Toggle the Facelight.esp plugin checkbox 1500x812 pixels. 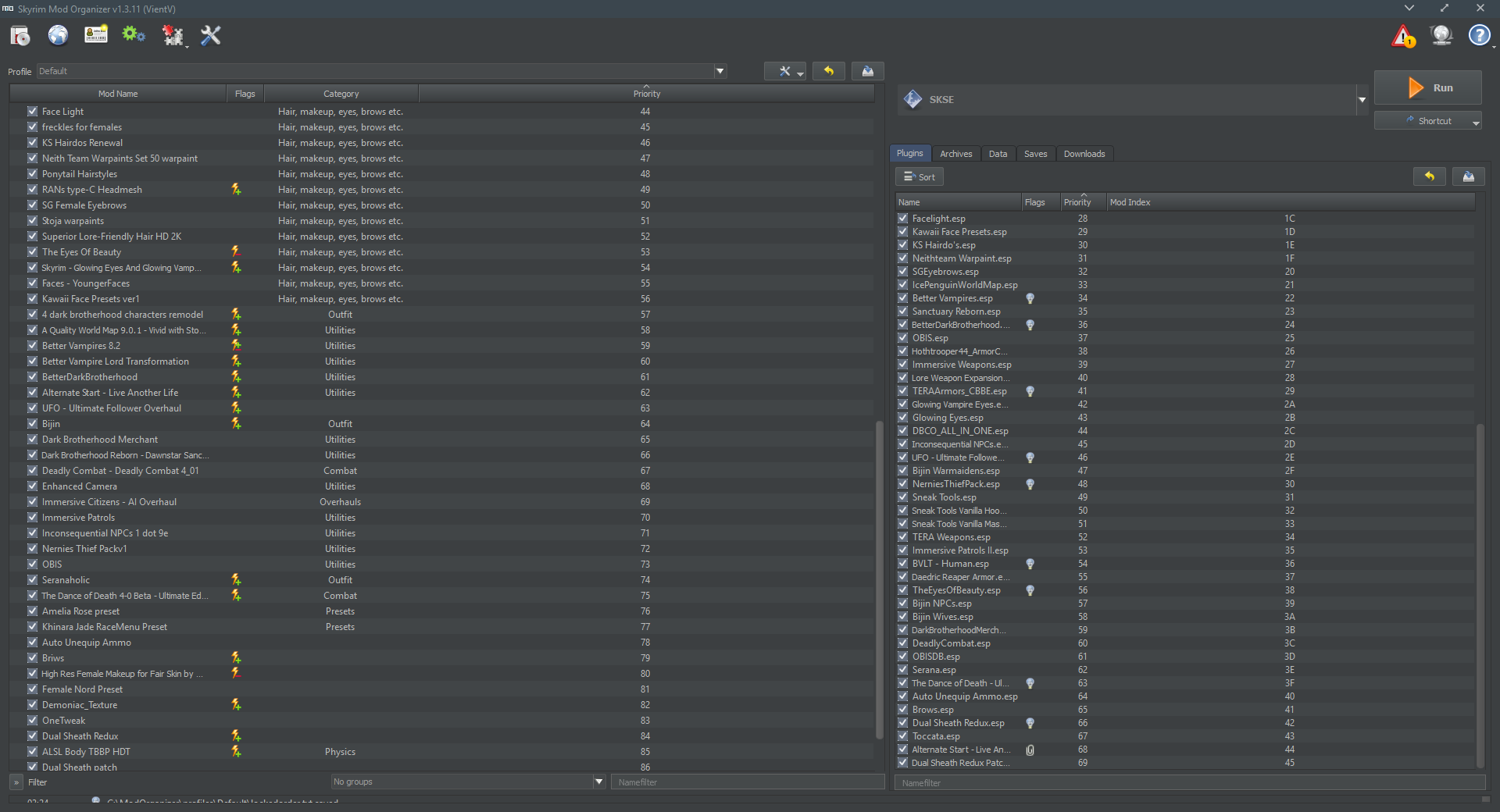click(903, 219)
